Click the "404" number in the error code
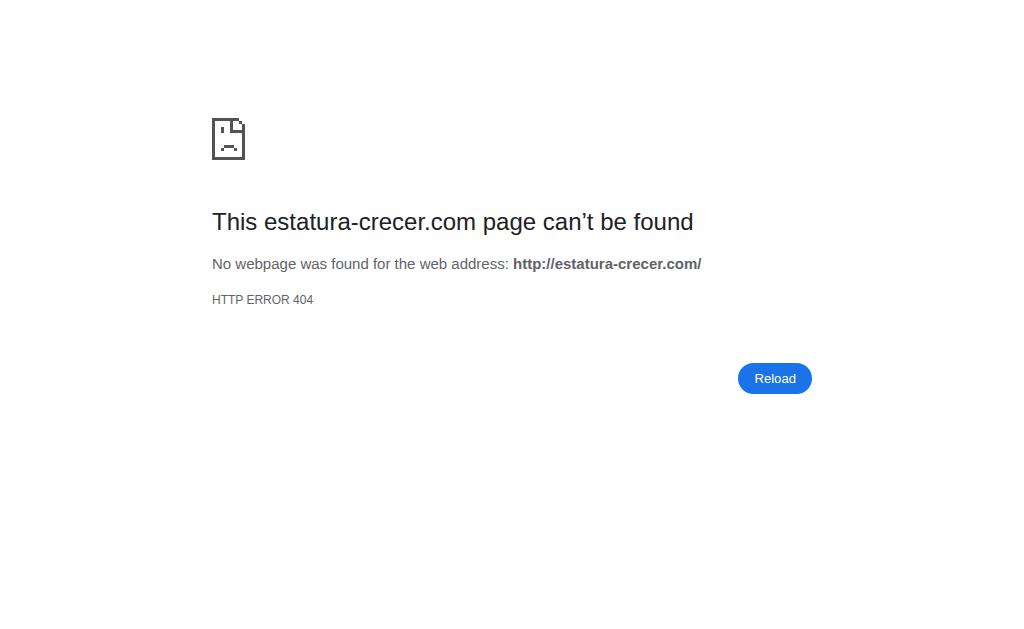Viewport: 1024px width, 629px height. [303, 300]
